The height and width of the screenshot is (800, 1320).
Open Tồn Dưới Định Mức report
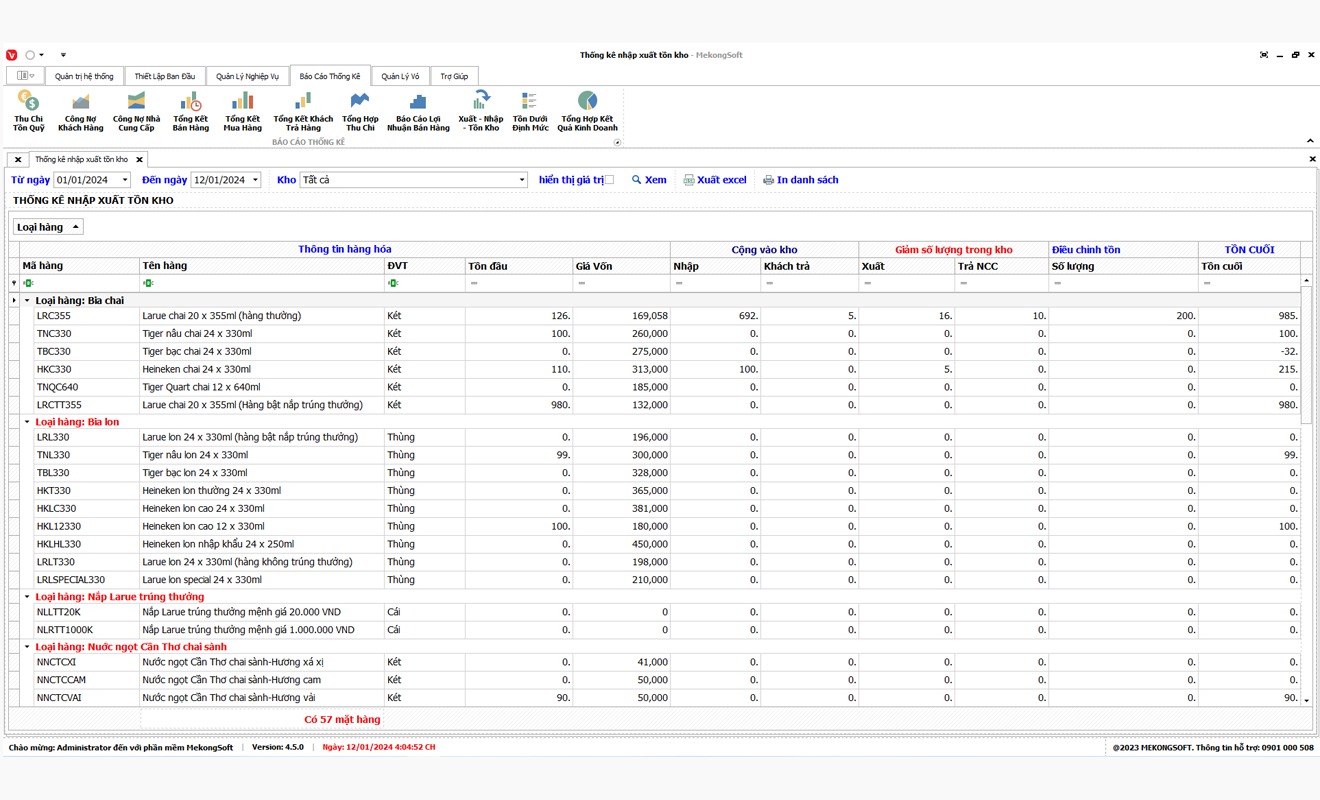click(530, 110)
